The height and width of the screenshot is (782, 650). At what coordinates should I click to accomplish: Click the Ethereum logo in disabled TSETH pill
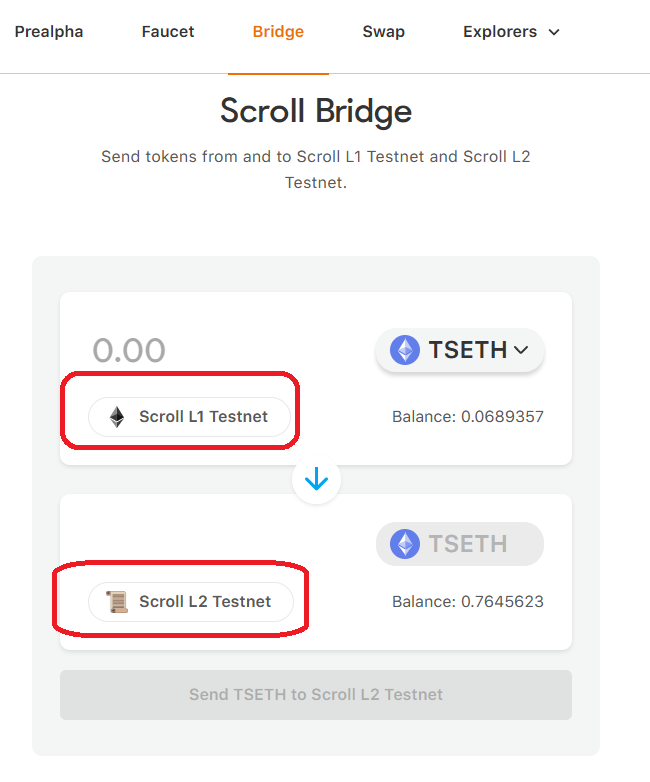click(405, 544)
